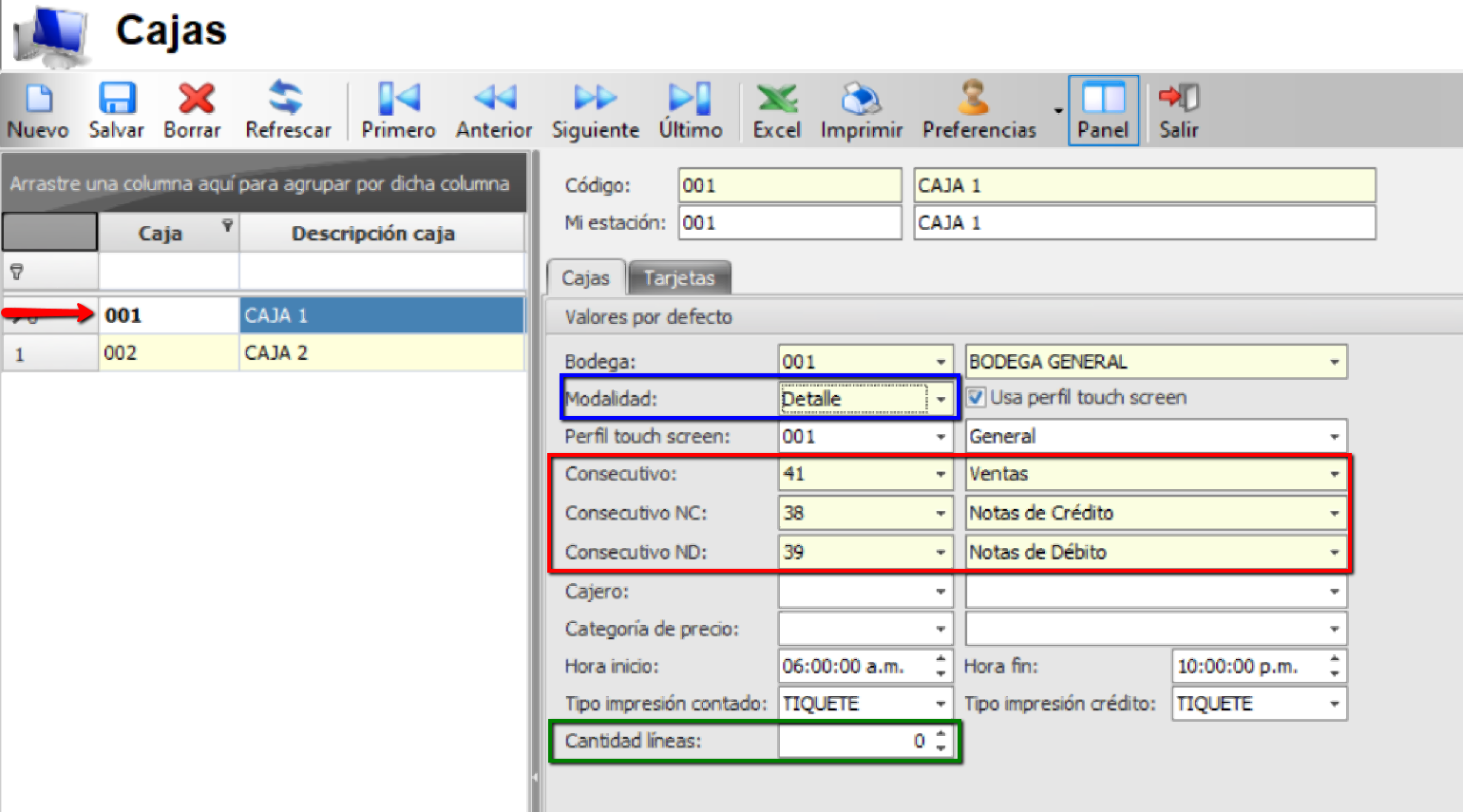Image resolution: width=1463 pixels, height=812 pixels.
Task: Refresh the list using Refrescar
Action: pos(287,107)
